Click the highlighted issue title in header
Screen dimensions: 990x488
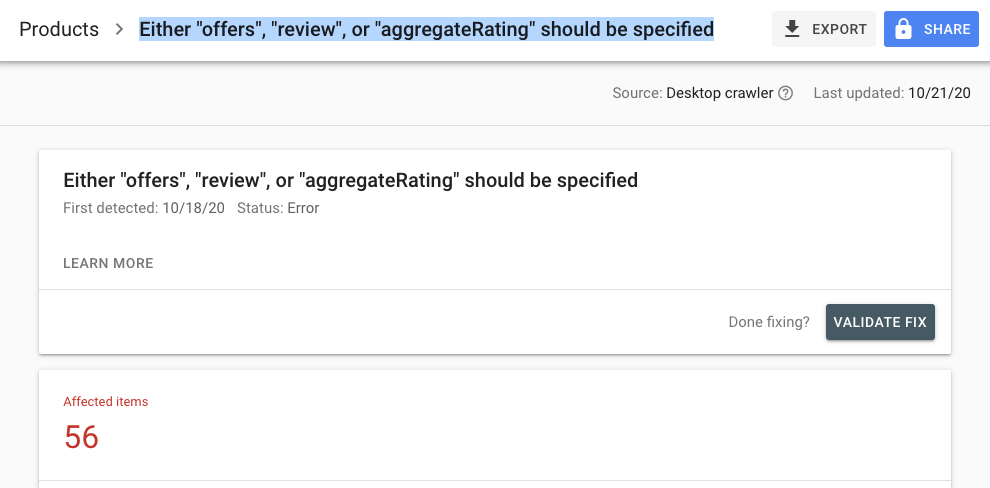click(x=426, y=29)
